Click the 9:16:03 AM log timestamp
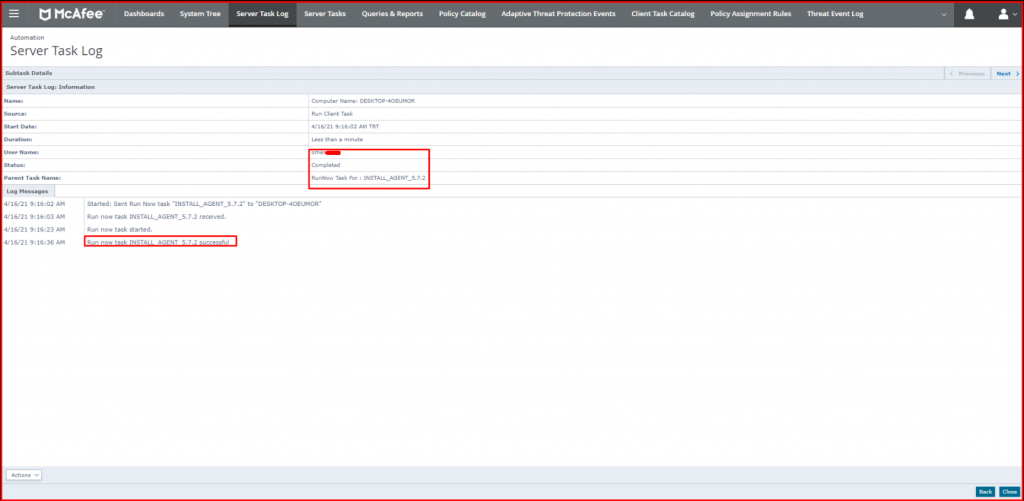 (34, 216)
